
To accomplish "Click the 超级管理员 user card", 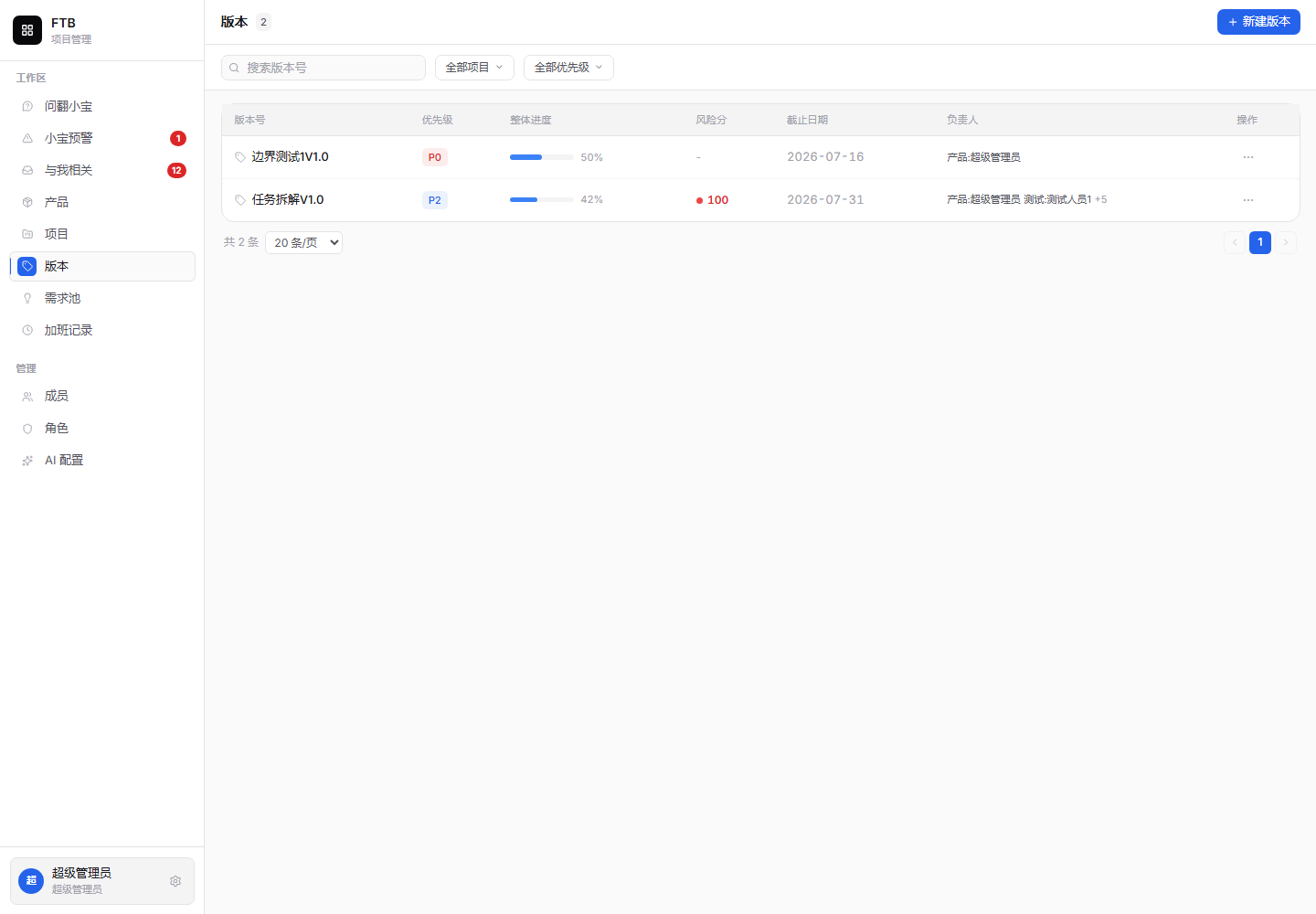I will click(102, 881).
